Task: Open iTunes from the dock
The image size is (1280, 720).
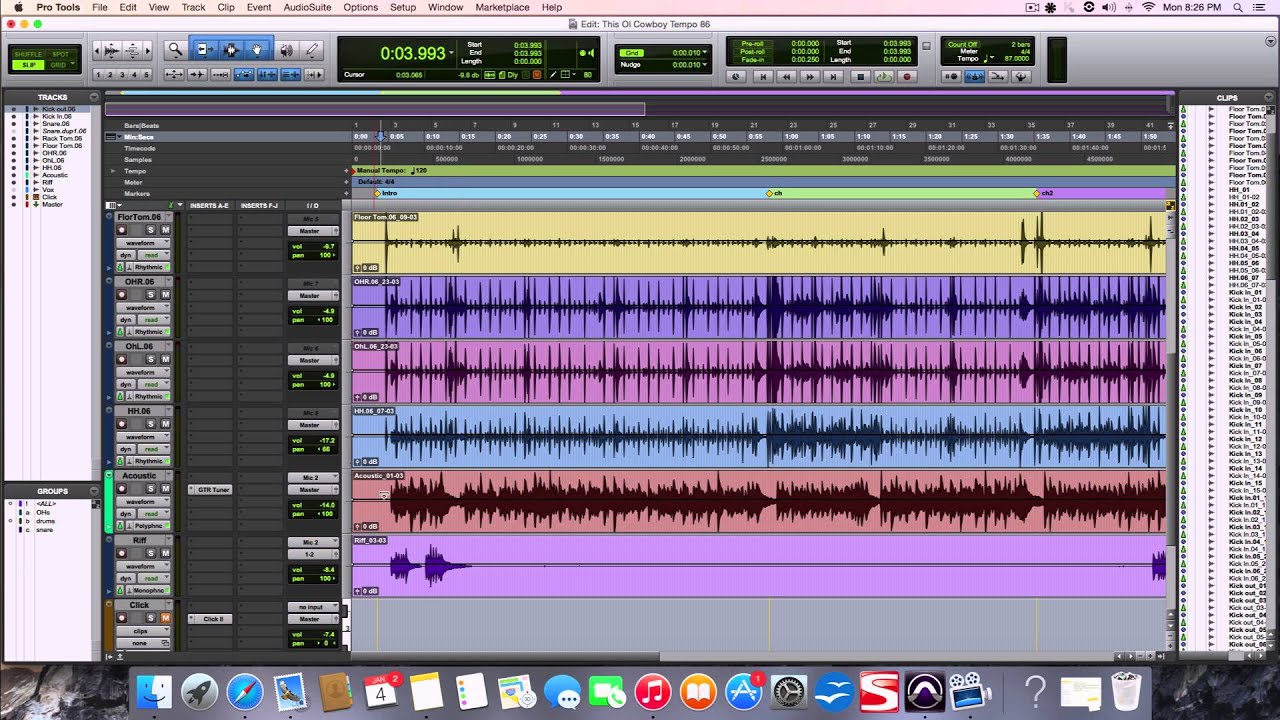Action: tap(652, 692)
